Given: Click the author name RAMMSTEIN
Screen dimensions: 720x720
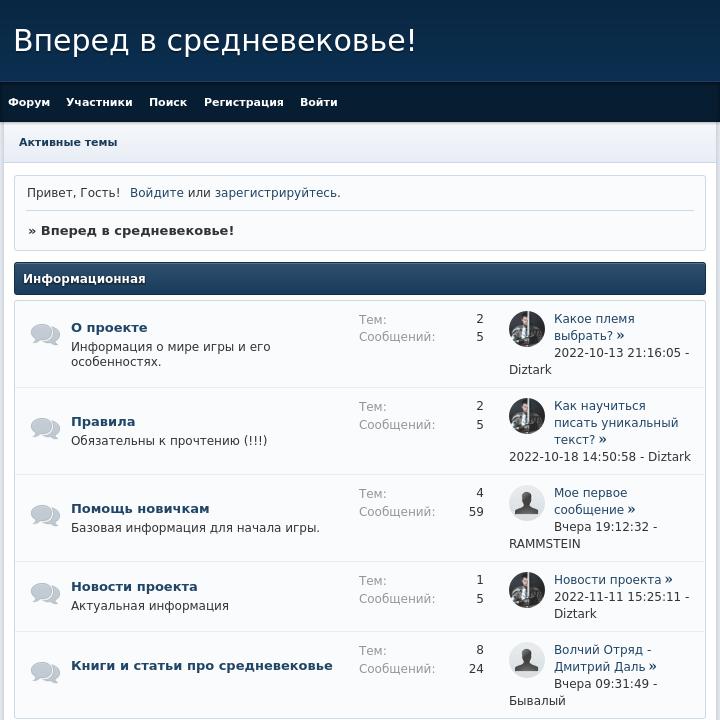Looking at the screenshot, I should (545, 544).
